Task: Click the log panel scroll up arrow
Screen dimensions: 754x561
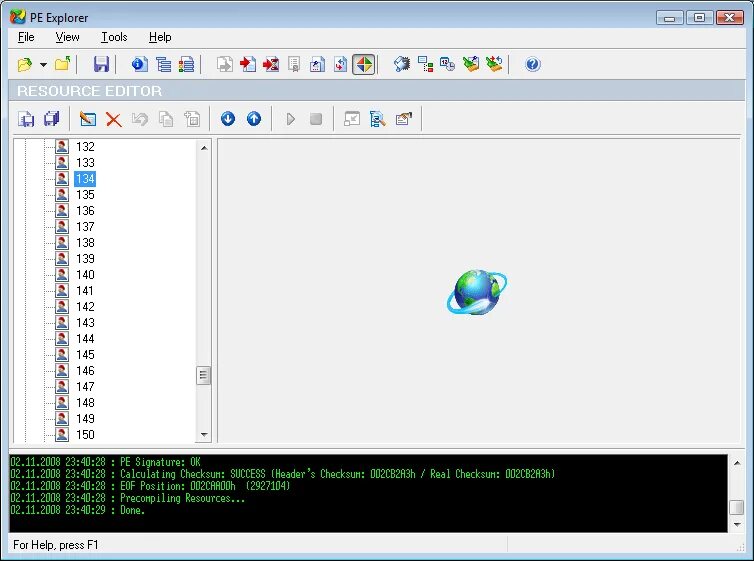Action: coord(737,463)
